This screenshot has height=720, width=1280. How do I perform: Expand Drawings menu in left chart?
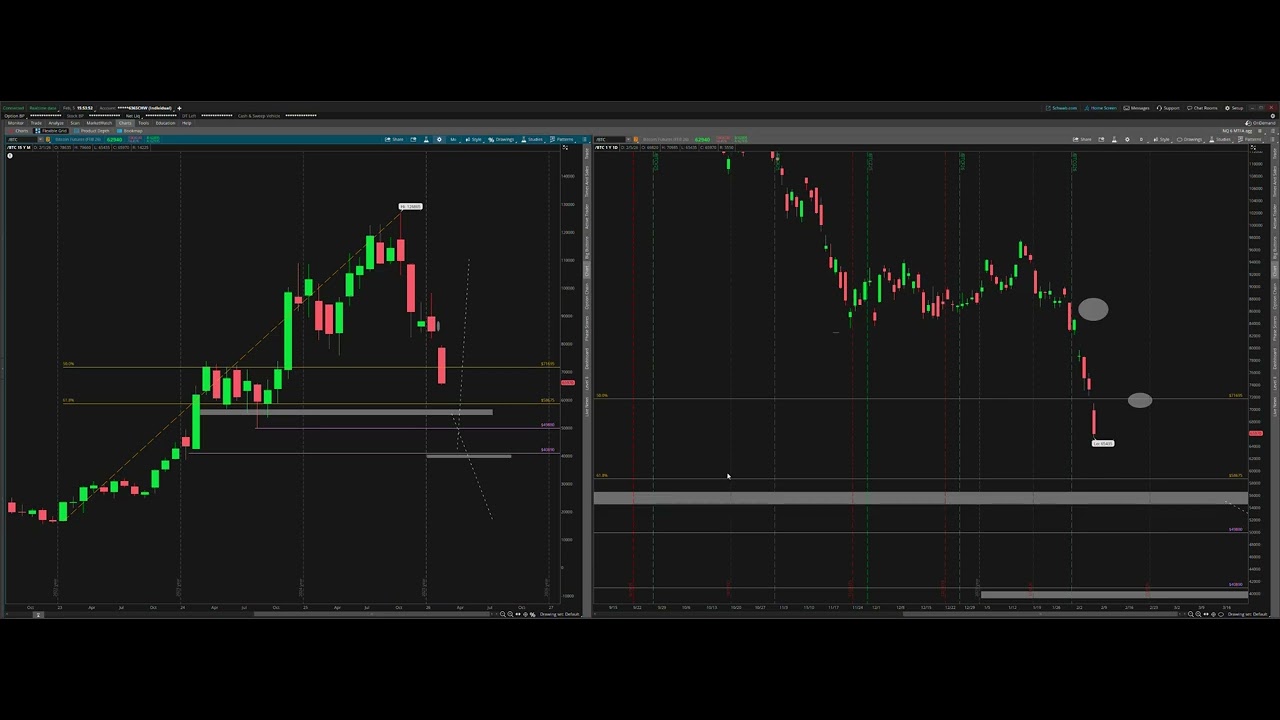tap(502, 139)
